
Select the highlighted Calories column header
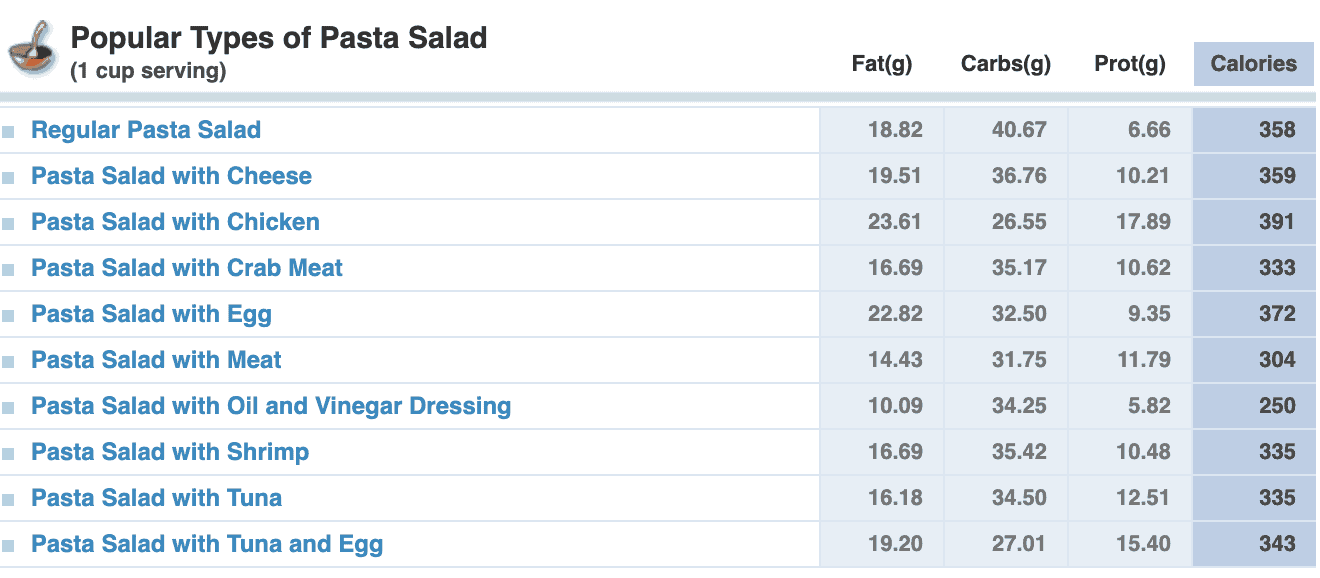click(1253, 63)
